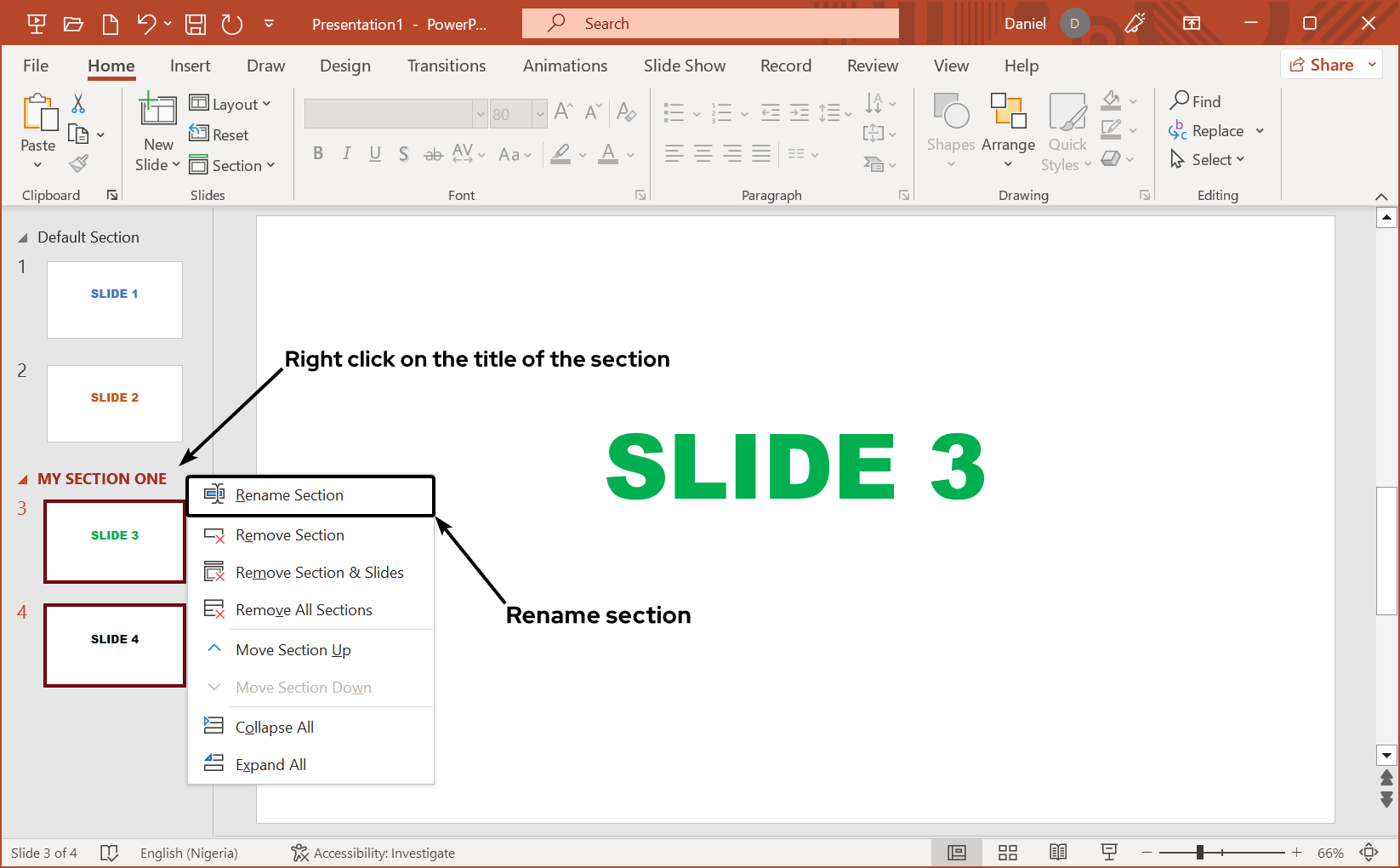Viewport: 1400px width, 868px height.
Task: Select the Cut tool in Clipboard group
Action: (x=77, y=102)
